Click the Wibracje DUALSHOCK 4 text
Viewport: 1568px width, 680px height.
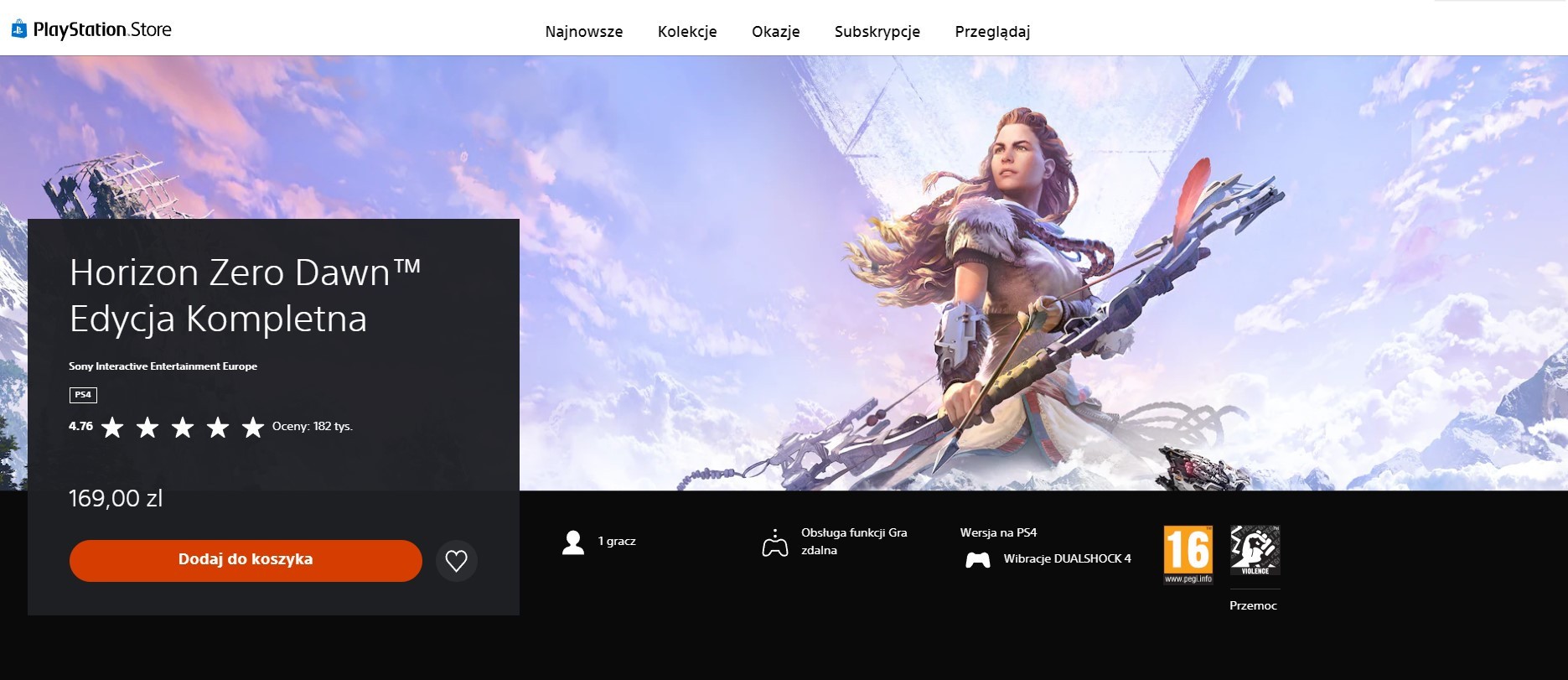point(1067,558)
